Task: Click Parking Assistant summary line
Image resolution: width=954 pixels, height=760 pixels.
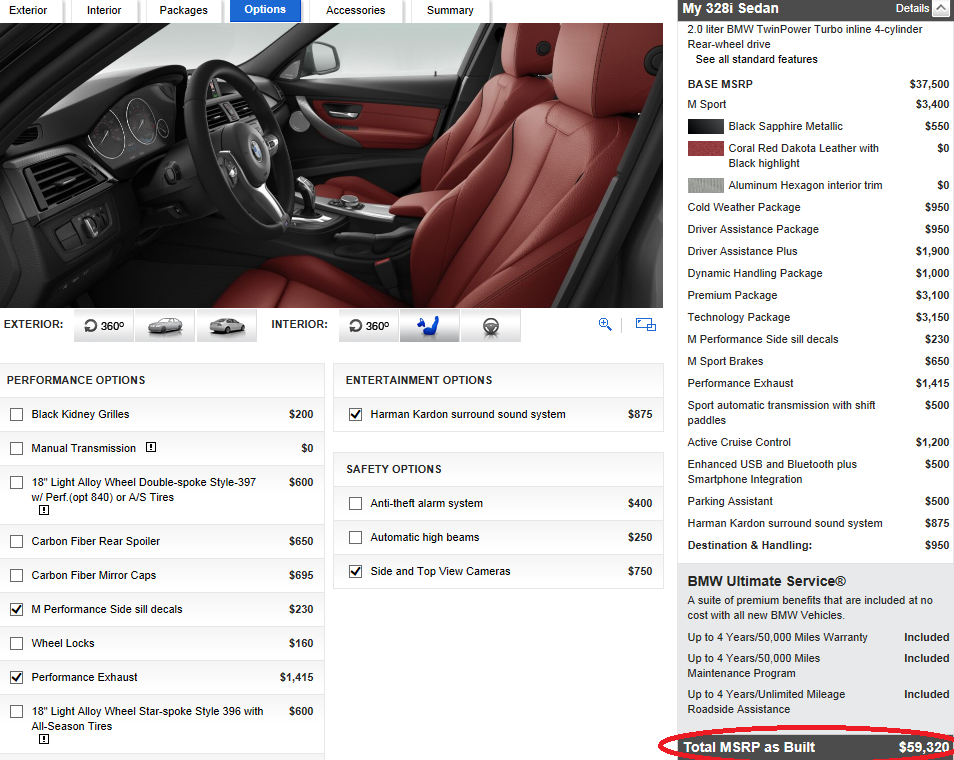Action: click(x=818, y=501)
